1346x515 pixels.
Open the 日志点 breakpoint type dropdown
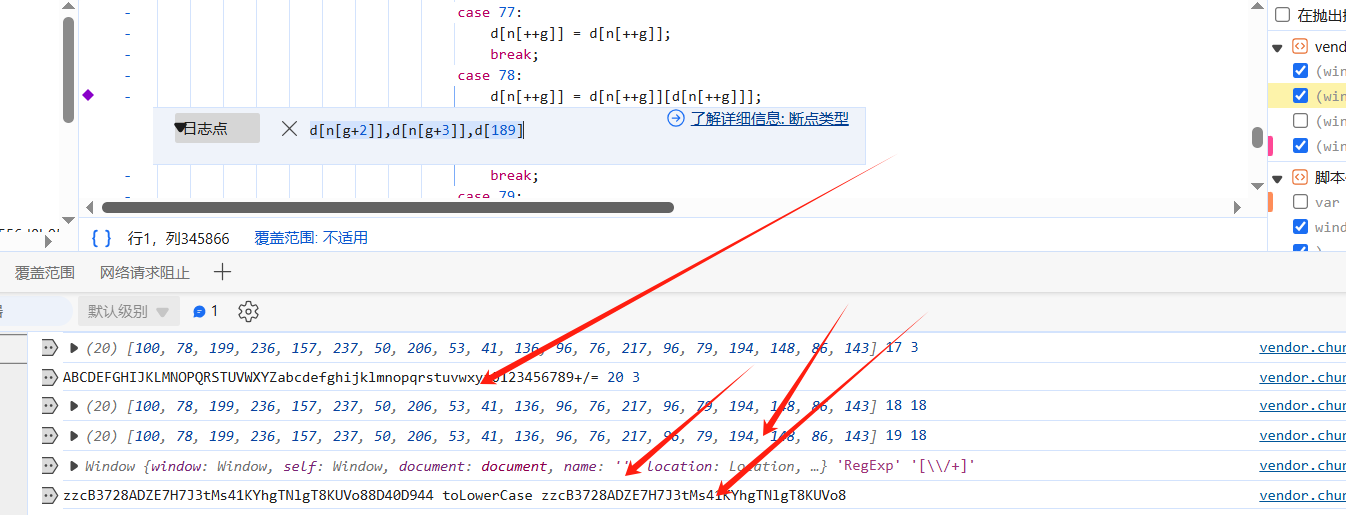coord(217,128)
